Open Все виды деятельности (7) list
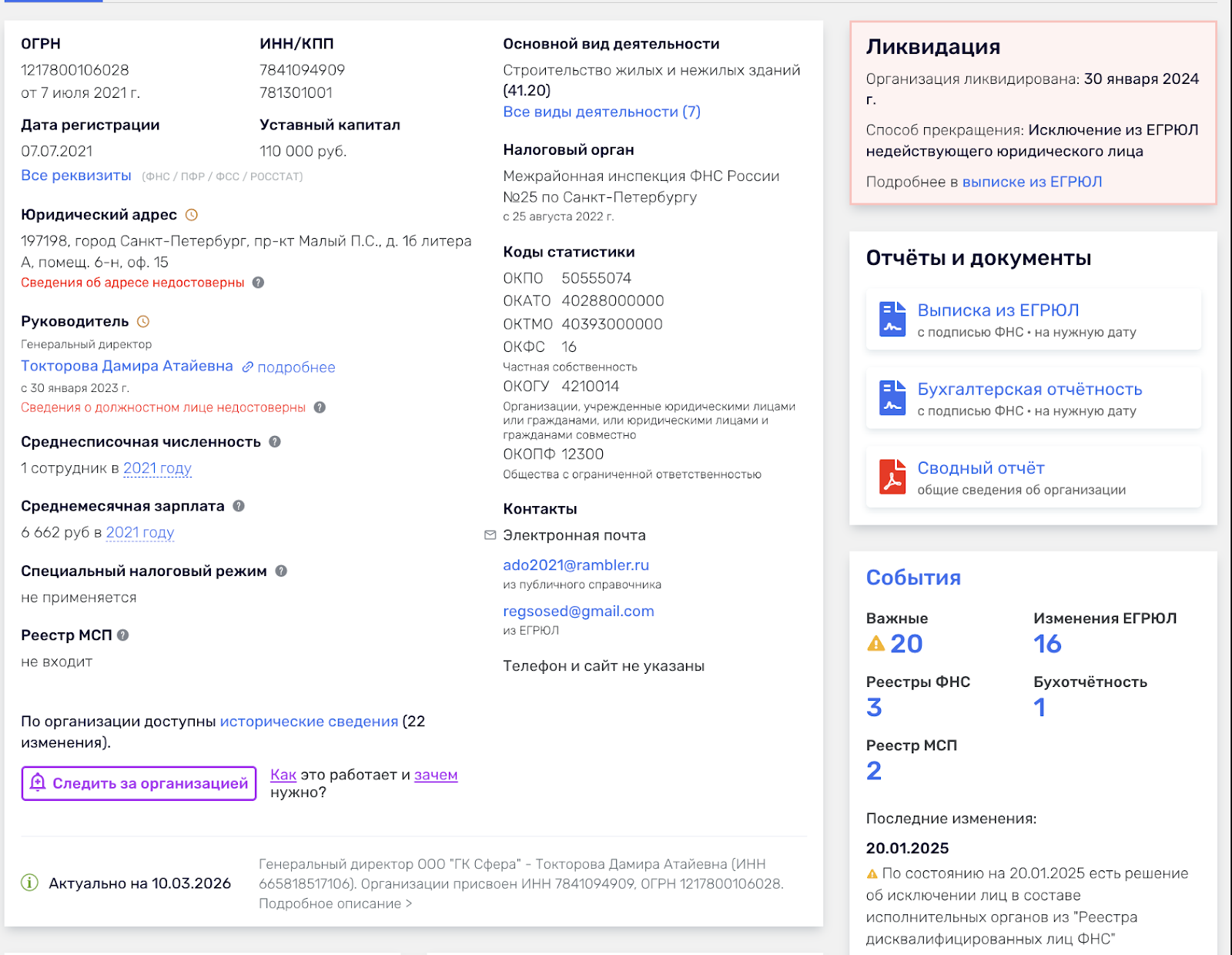Viewport: 1232px width, 955px height. point(601,112)
